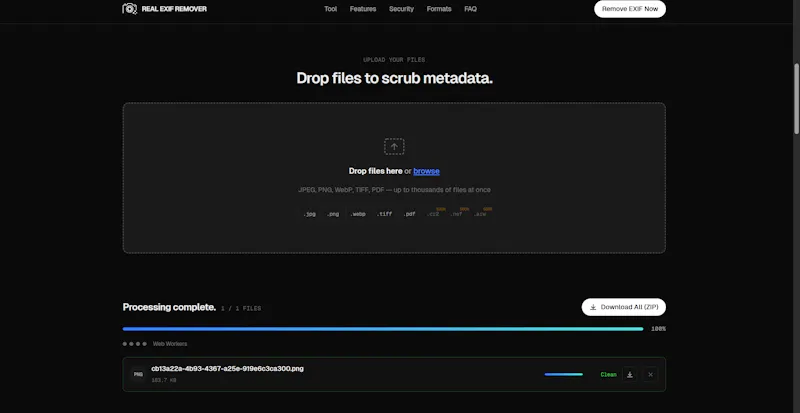Select the cb13a22a file name
This screenshot has height=413, width=800.
(228, 369)
